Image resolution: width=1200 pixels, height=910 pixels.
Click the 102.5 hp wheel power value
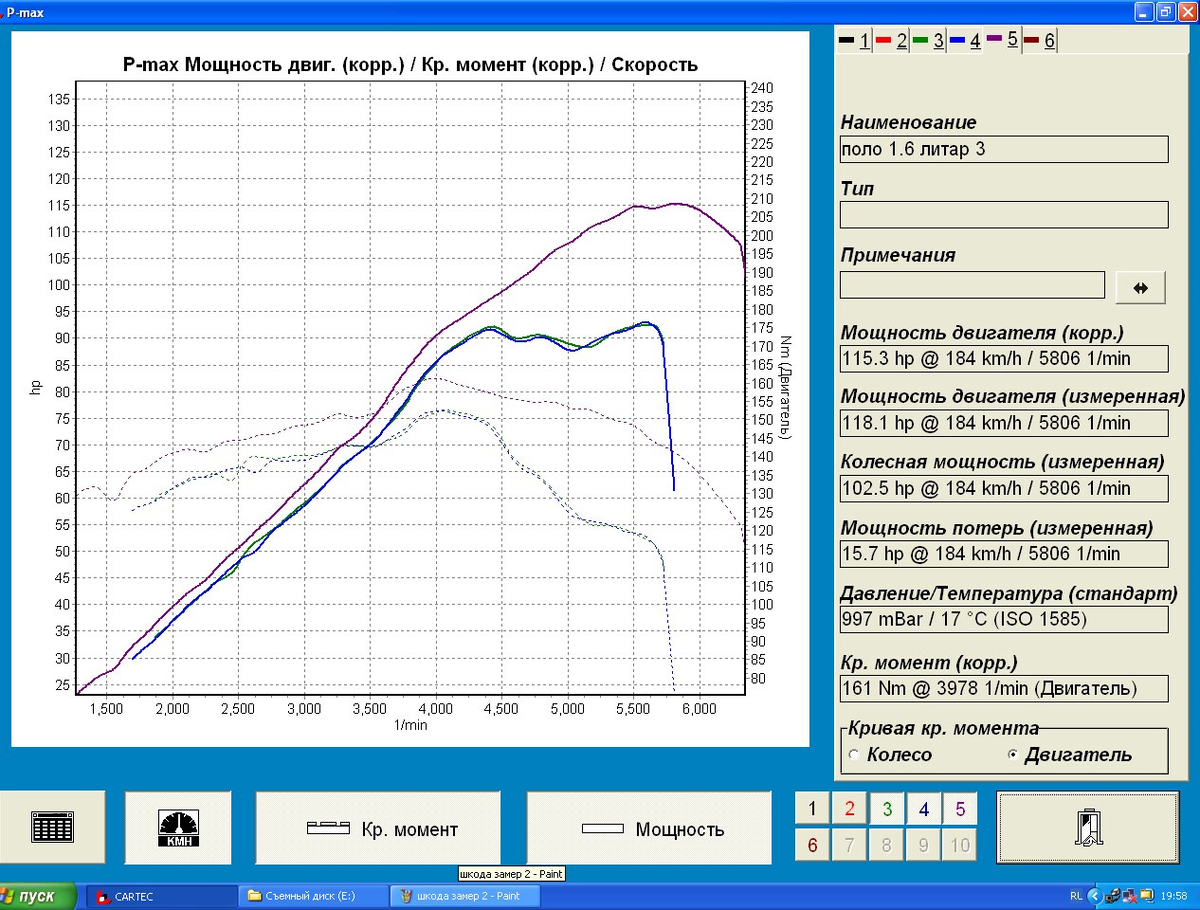coord(1004,488)
